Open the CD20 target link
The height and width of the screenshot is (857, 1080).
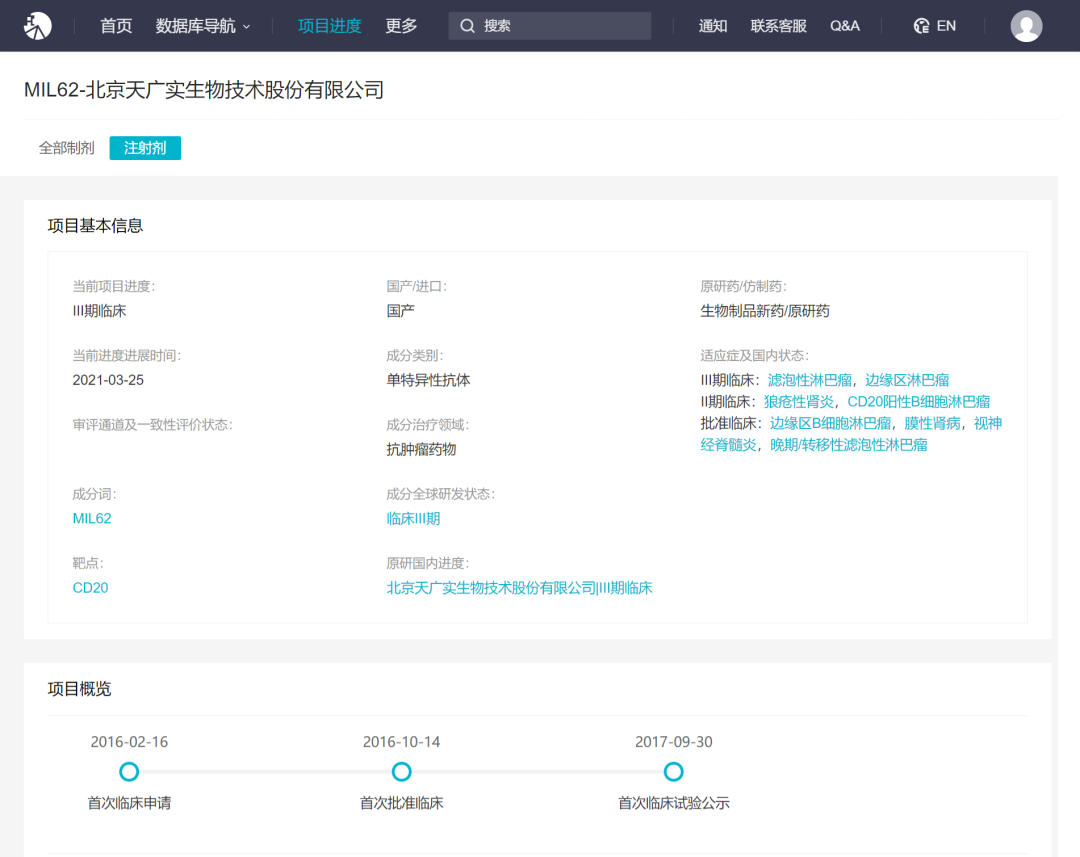point(90,588)
